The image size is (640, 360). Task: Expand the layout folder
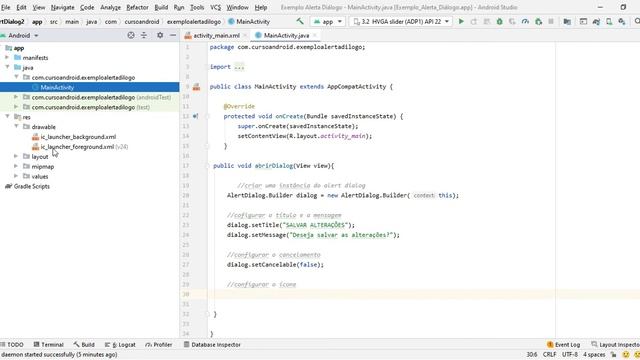[16, 156]
